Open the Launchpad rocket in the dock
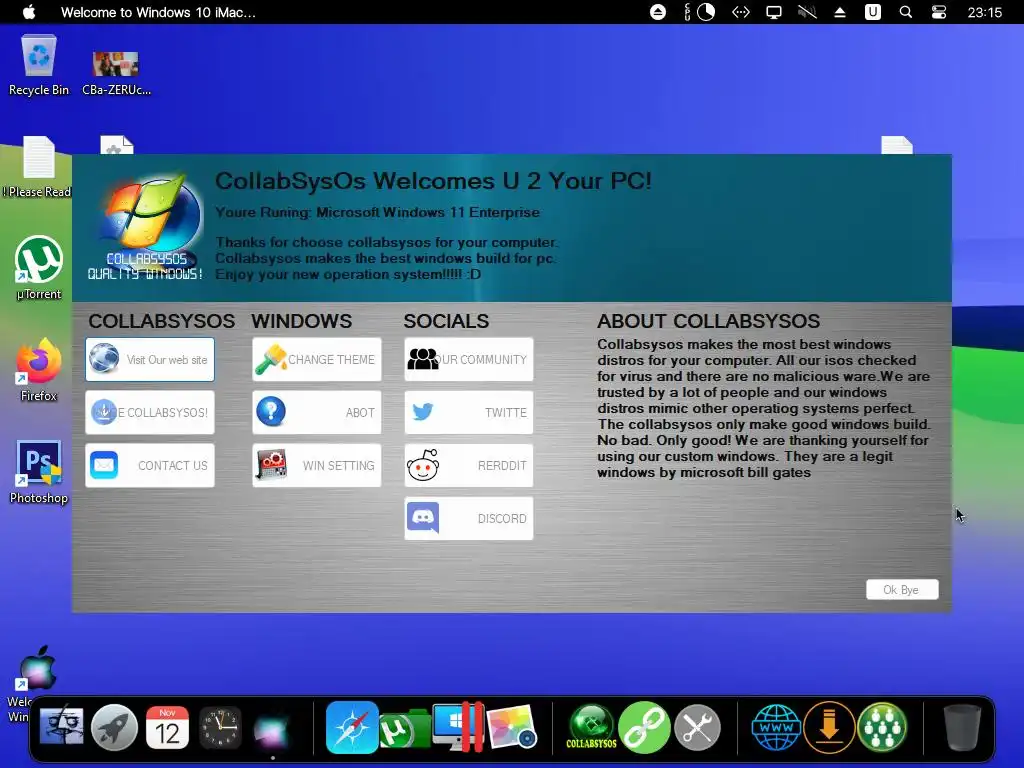Viewport: 1024px width, 768px height. 114,727
